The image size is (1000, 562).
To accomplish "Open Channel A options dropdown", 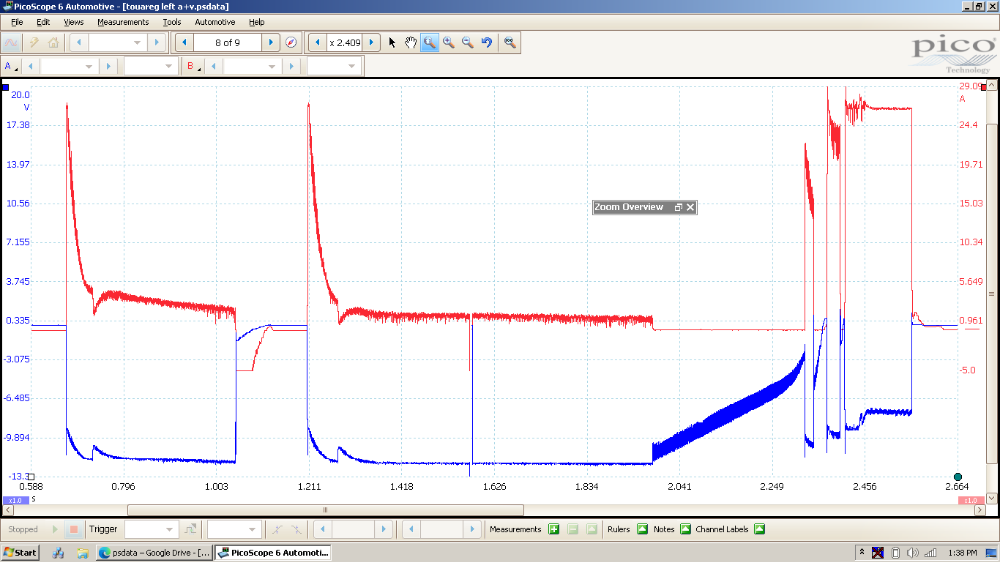I will point(11,66).
